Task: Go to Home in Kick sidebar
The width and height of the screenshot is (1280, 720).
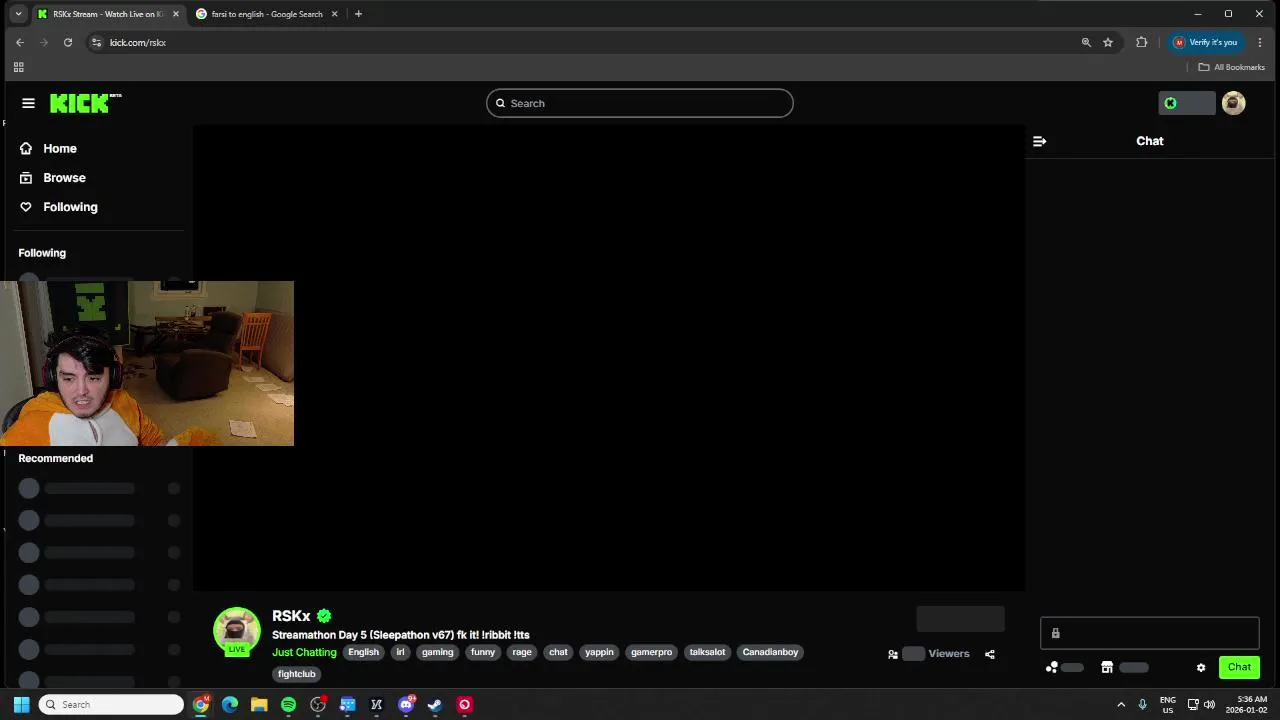Action: pyautogui.click(x=60, y=148)
